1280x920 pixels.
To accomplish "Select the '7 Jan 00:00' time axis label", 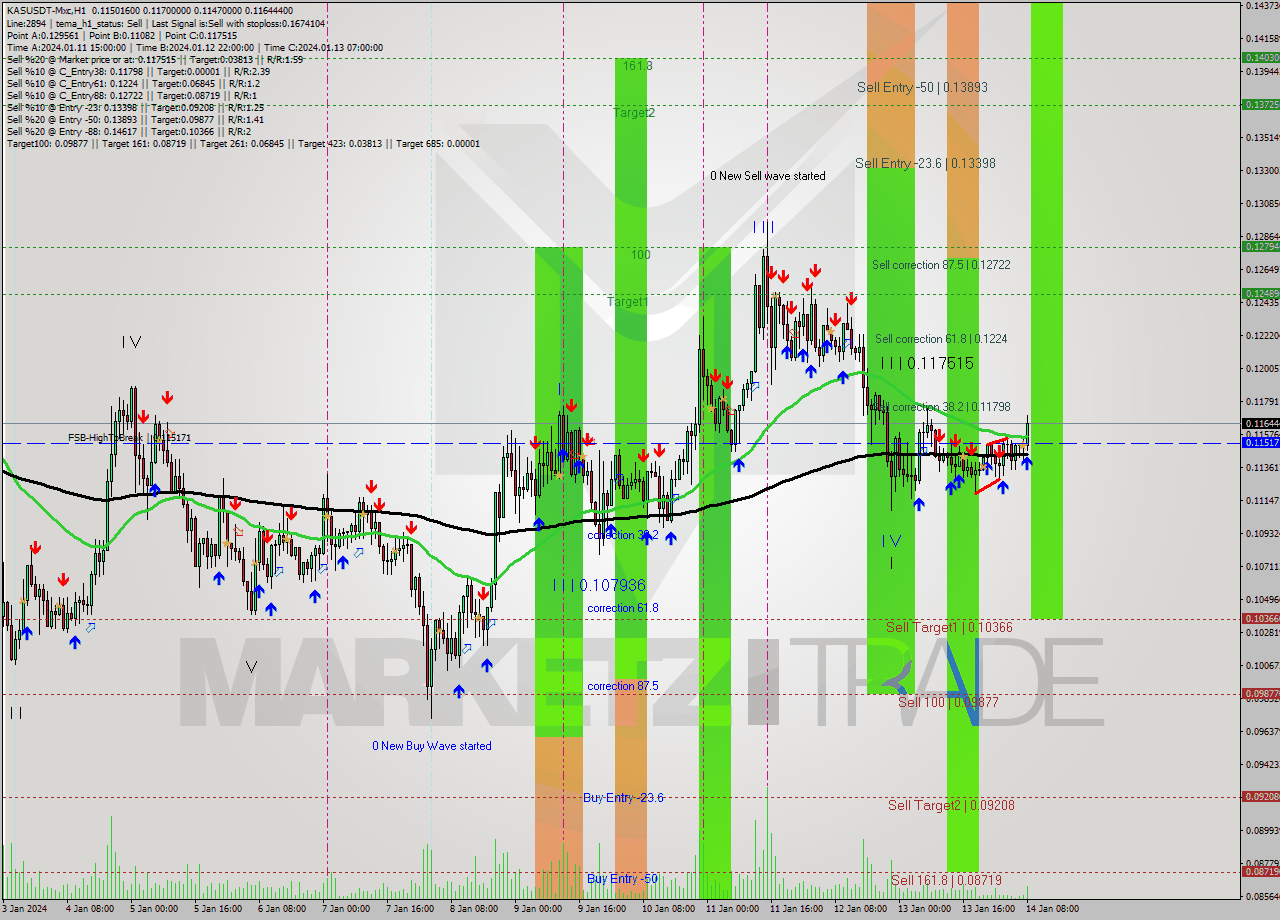I will pos(346,909).
